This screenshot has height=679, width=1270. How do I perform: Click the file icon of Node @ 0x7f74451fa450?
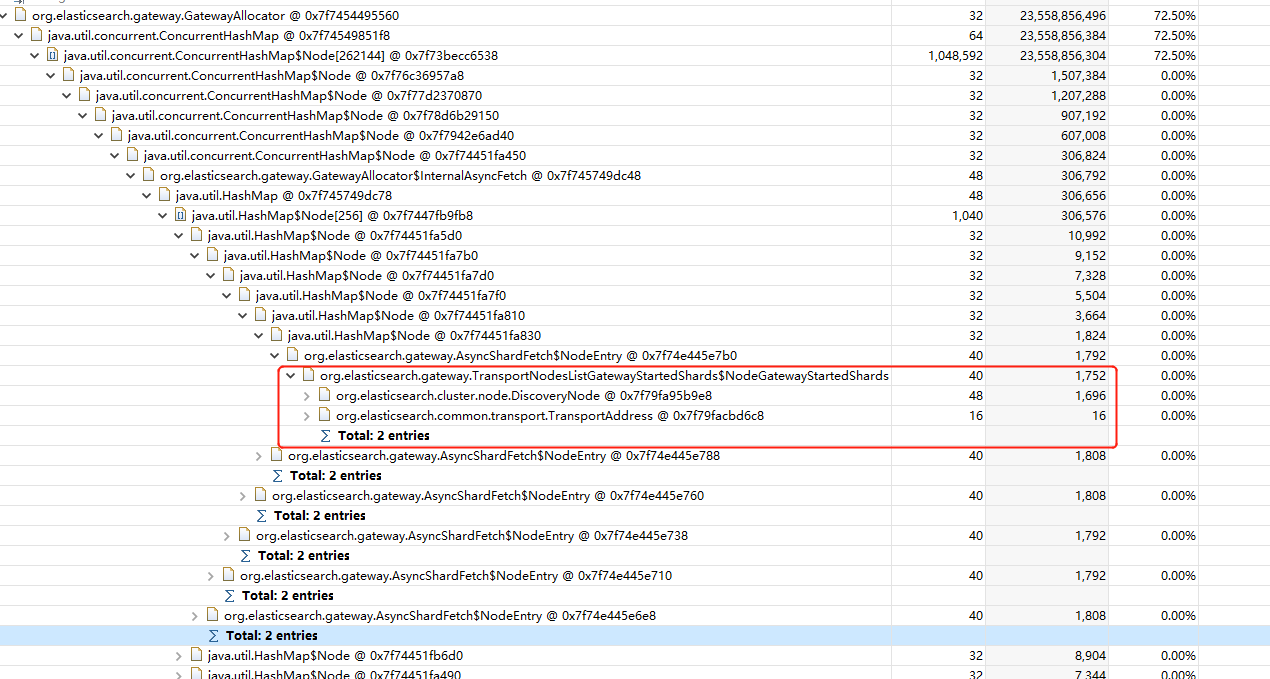(133, 156)
